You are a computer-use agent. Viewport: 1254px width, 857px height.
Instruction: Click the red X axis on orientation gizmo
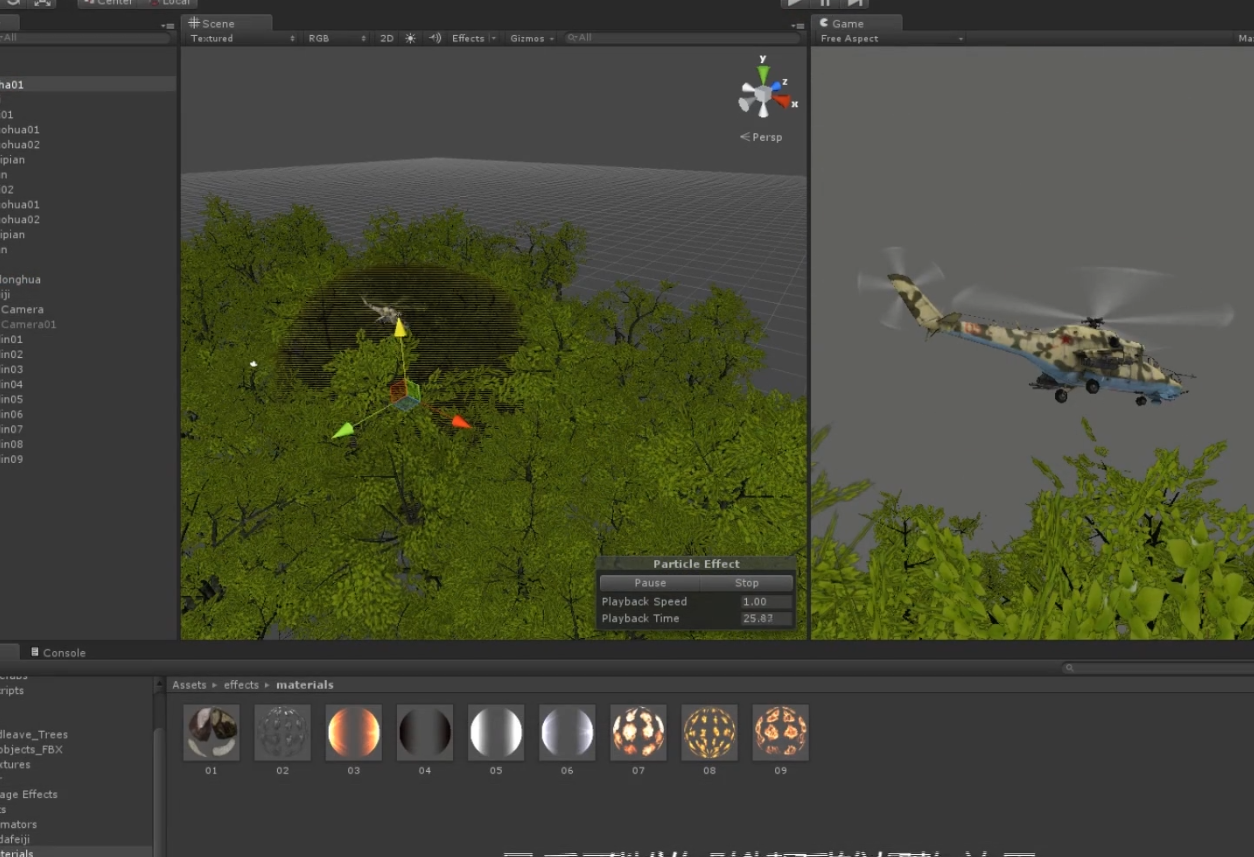[784, 101]
